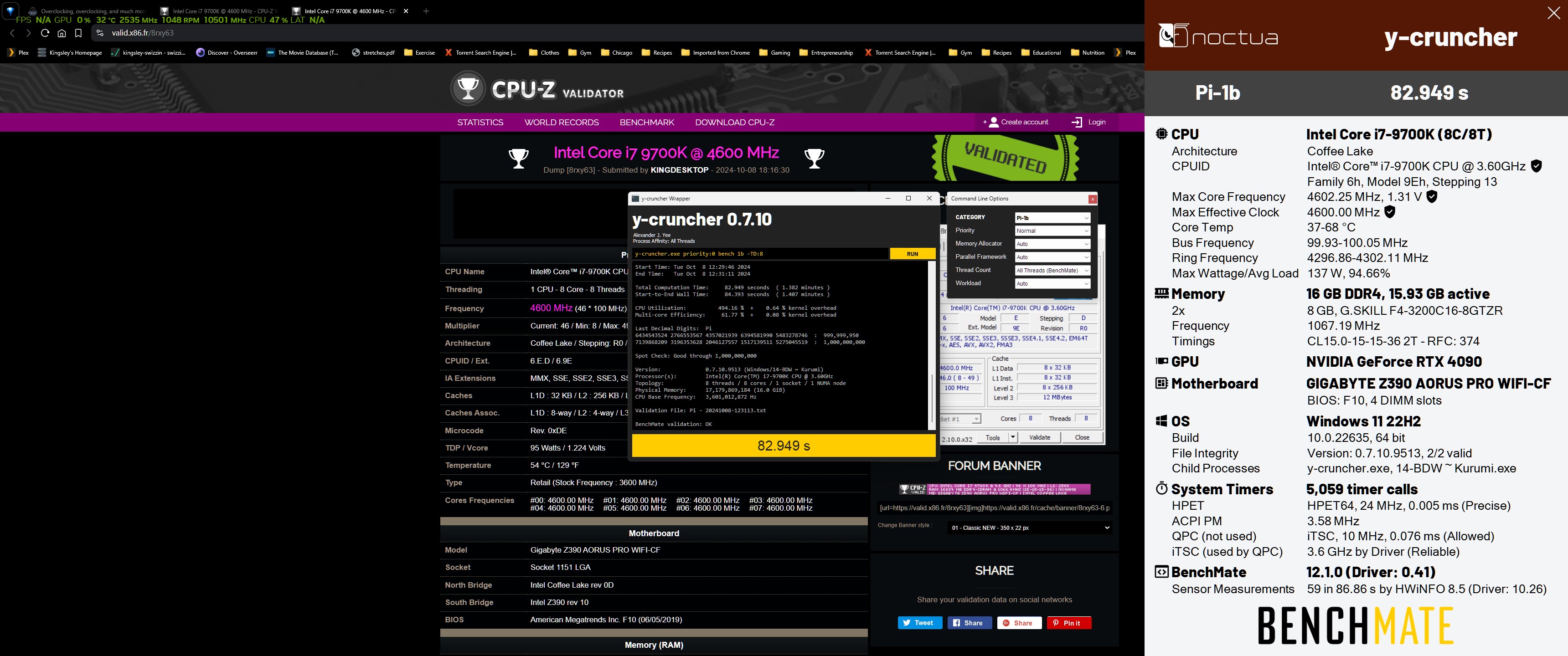Open the Memory Allocator dropdown
Viewport: 1568px width, 656px height.
click(1052, 244)
